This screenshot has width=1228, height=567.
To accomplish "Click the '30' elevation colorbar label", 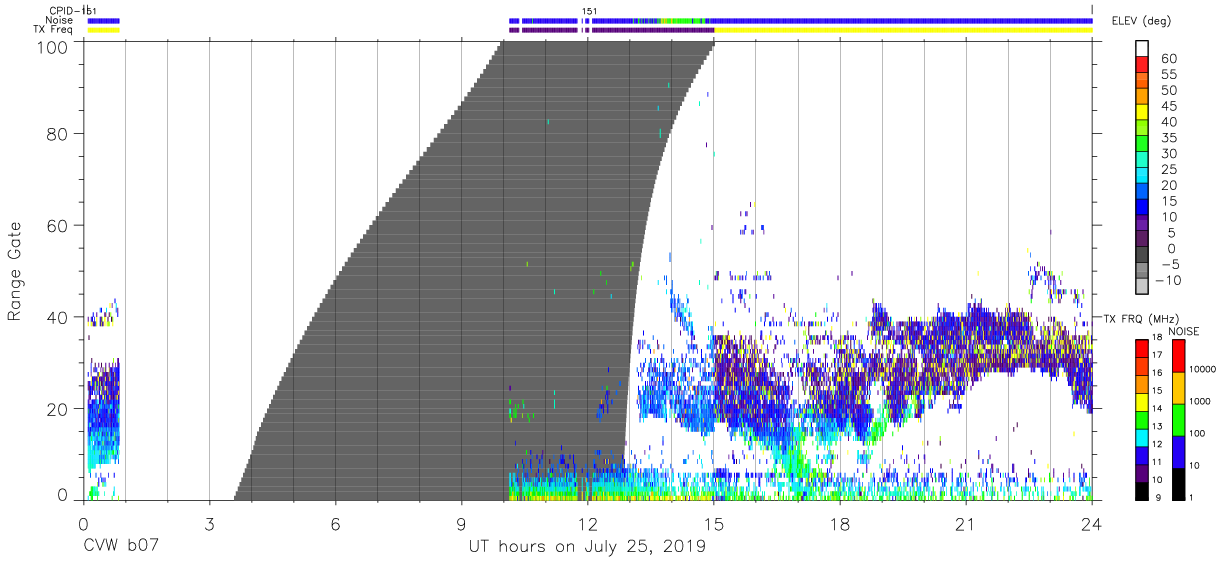I will click(x=1168, y=154).
